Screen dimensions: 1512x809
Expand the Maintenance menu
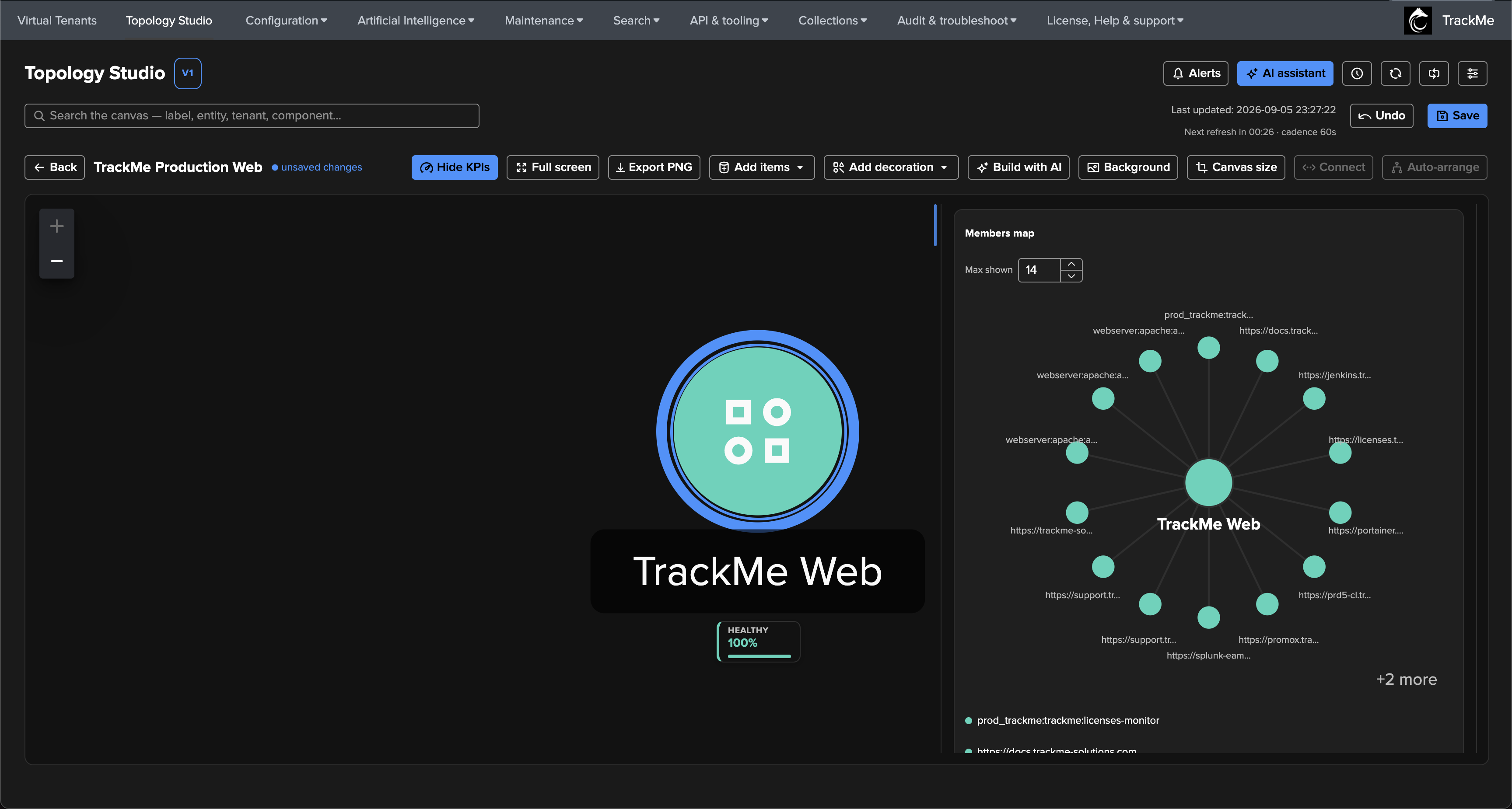(x=543, y=21)
